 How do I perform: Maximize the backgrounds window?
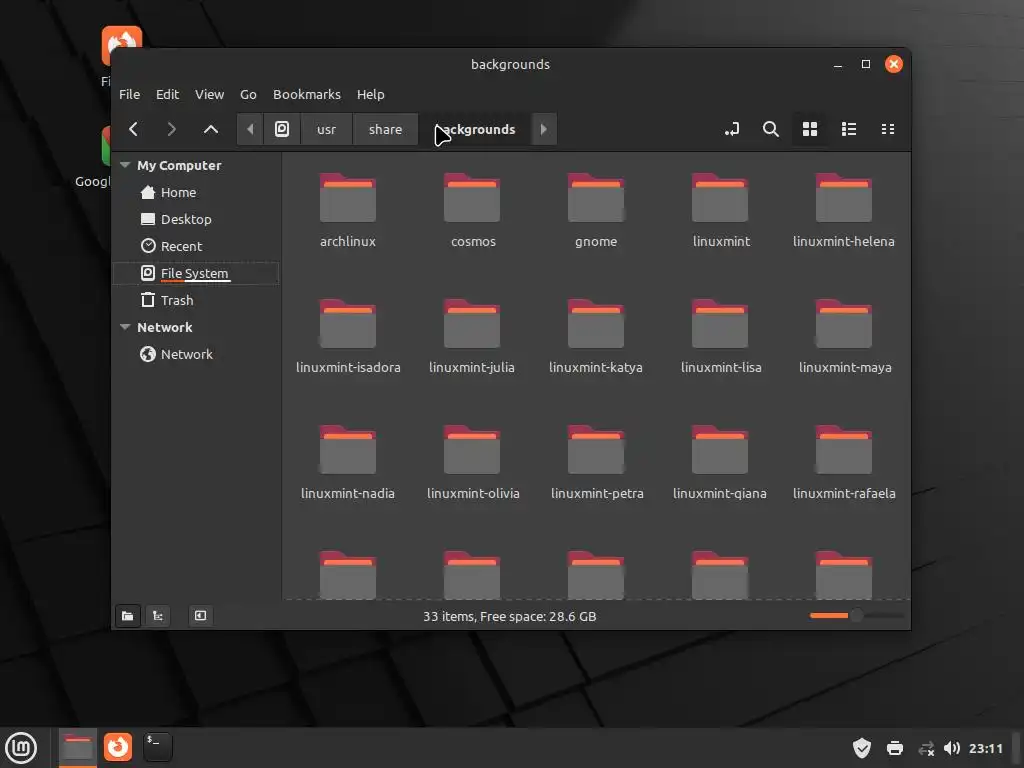(x=865, y=64)
